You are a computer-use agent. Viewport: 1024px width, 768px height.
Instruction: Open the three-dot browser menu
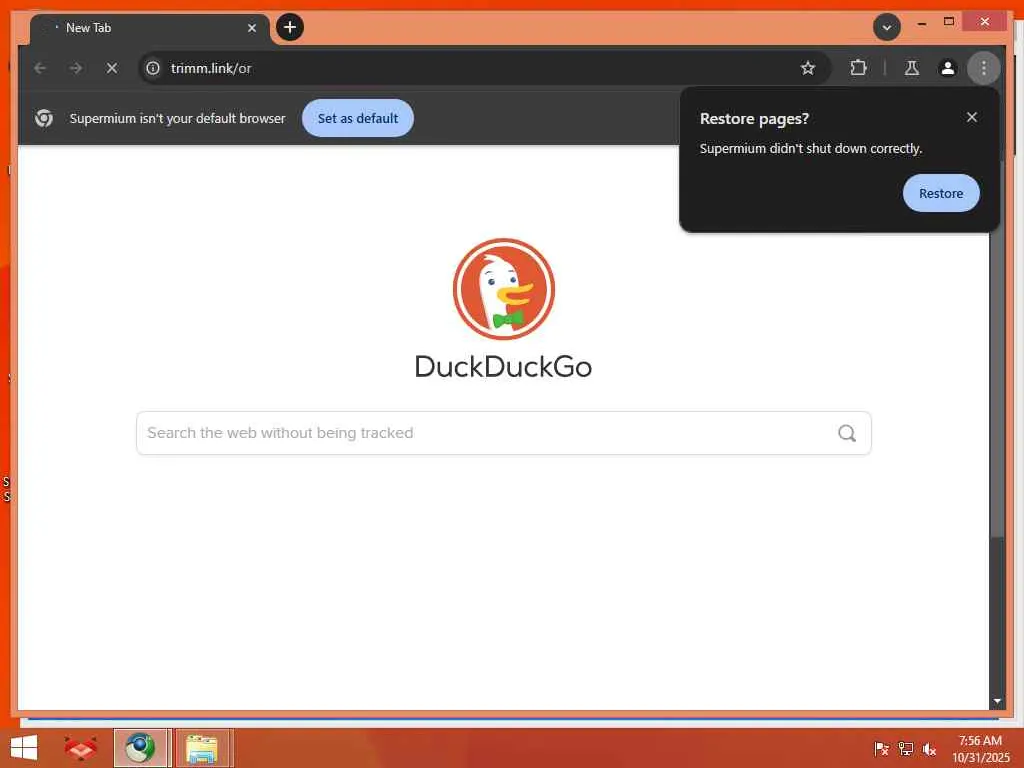pos(984,68)
